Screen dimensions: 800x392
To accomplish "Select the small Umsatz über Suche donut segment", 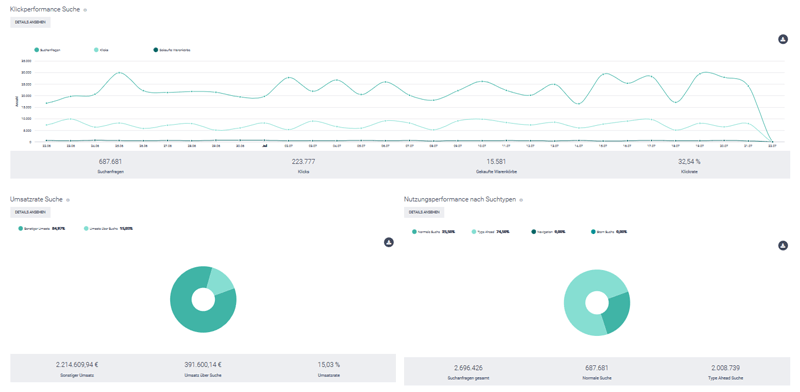I will 221,282.
